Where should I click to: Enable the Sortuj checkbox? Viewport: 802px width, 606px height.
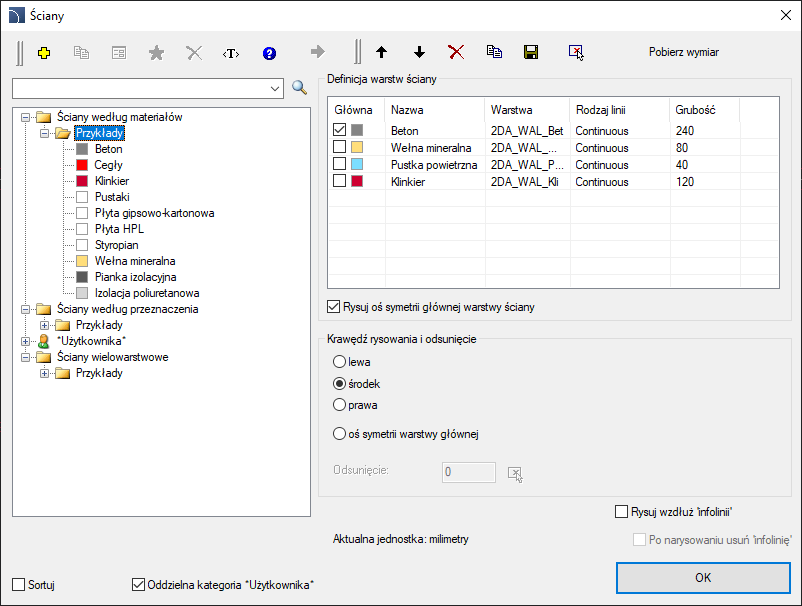tap(18, 585)
